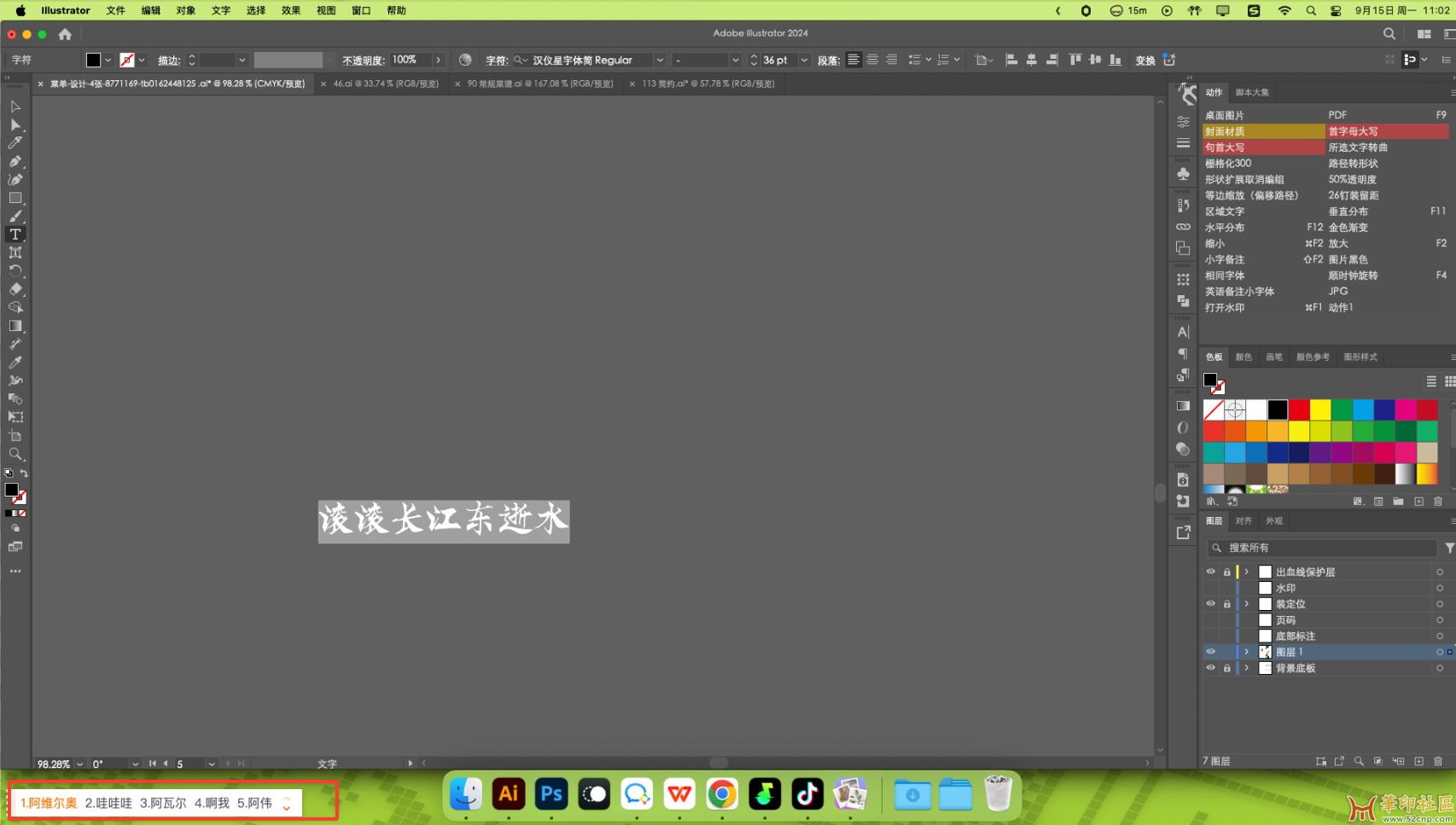Image resolution: width=1456 pixels, height=825 pixels.
Task: Run the 封面材质 action
Action: tap(1264, 131)
